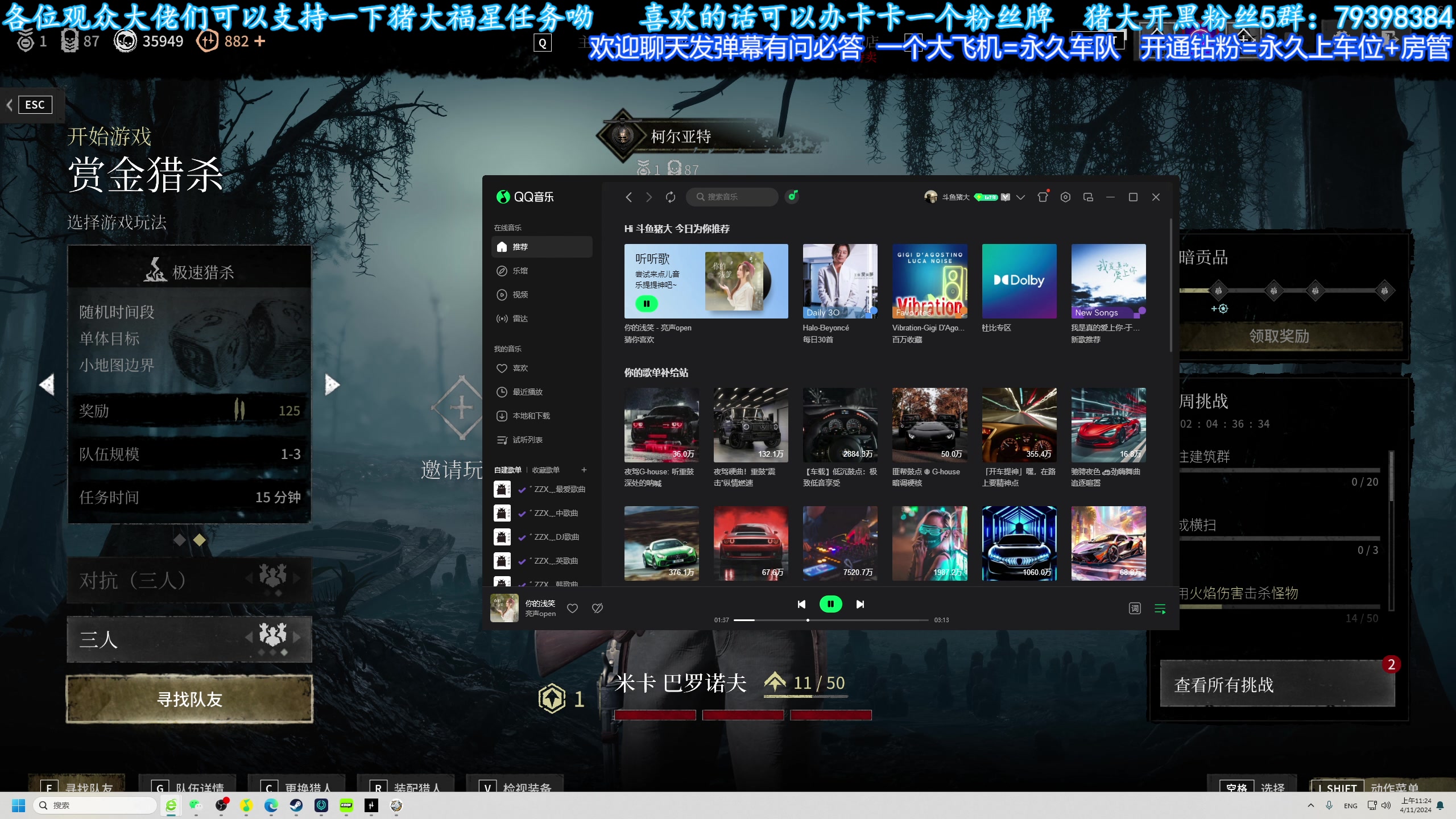The height and width of the screenshot is (819, 1456).
Task: Open 夜驾G-house playlist thumbnail
Action: click(x=661, y=425)
